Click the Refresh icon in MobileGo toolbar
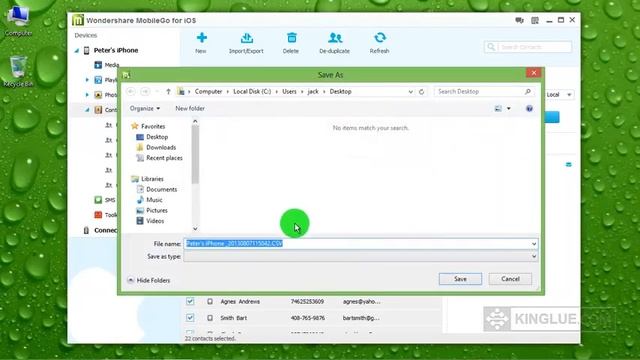Image resolution: width=640 pixels, height=360 pixels. (380, 38)
